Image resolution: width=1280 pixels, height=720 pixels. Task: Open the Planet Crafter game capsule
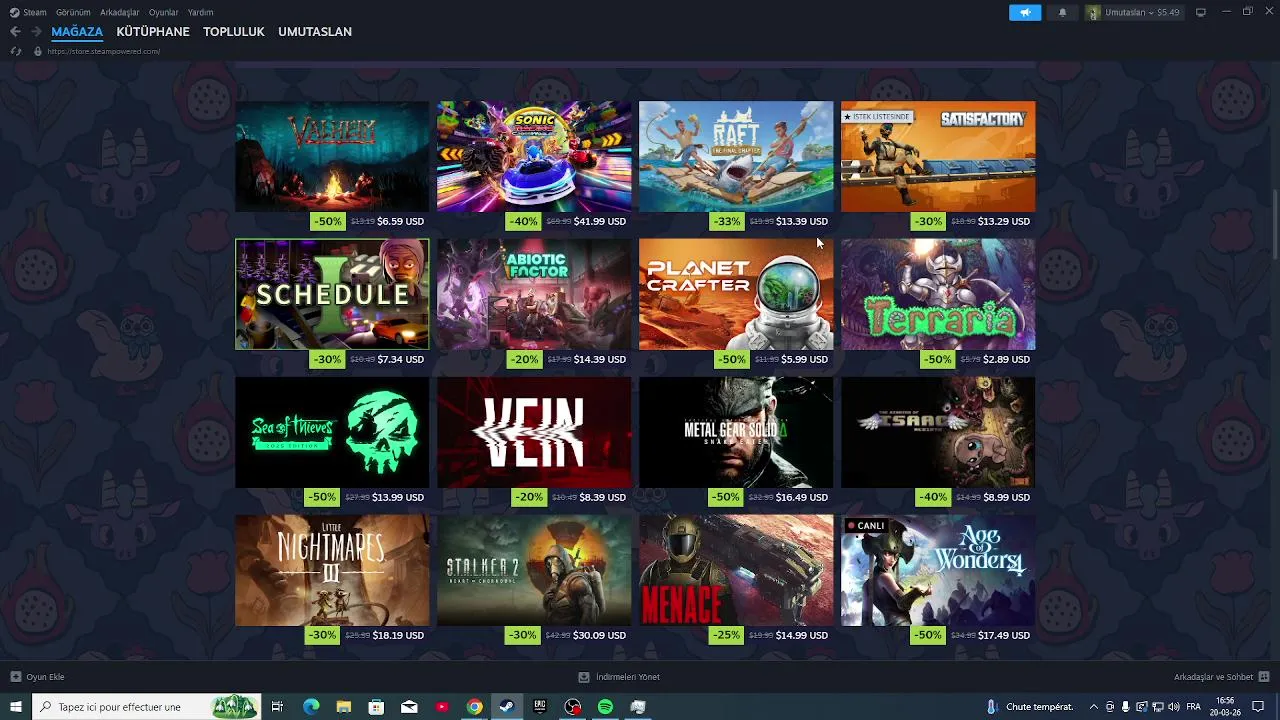tap(736, 294)
